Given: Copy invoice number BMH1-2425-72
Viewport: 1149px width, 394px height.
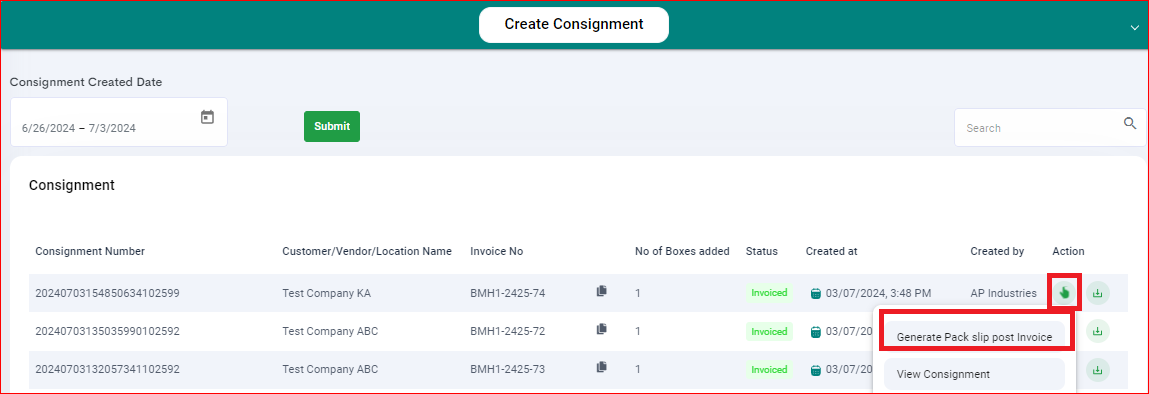Looking at the screenshot, I should tap(602, 329).
